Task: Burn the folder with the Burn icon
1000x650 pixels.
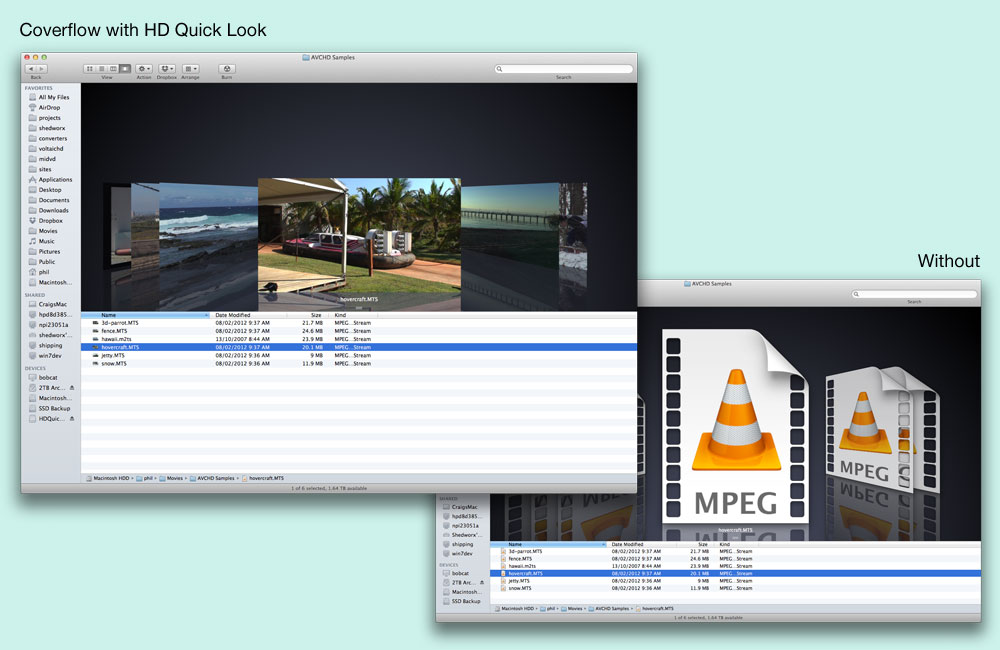Action: tap(227, 69)
